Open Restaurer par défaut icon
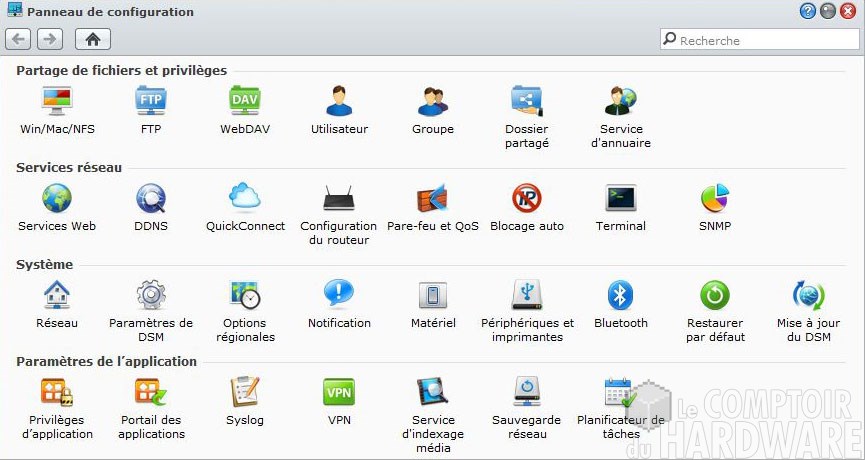The height and width of the screenshot is (460, 865). [715, 295]
